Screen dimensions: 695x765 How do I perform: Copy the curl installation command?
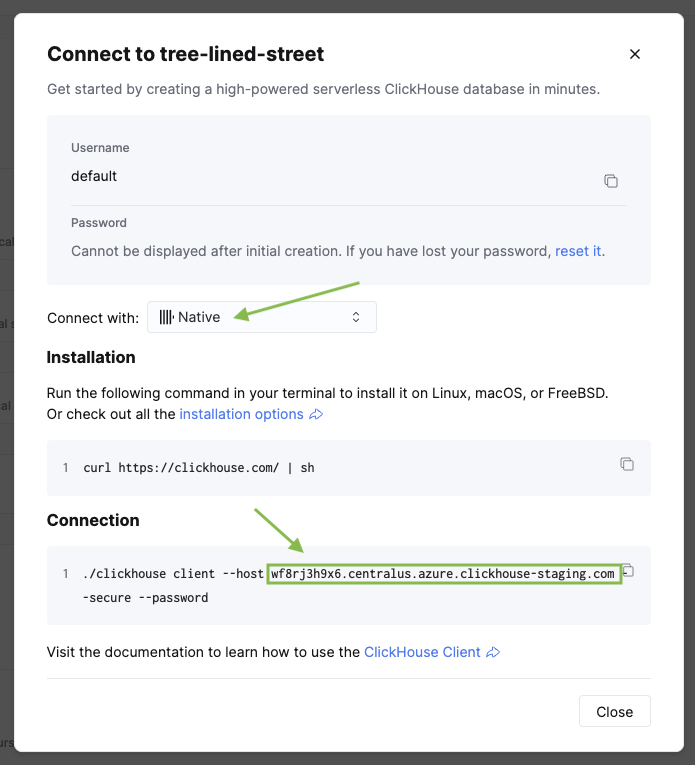pyautogui.click(x=627, y=464)
